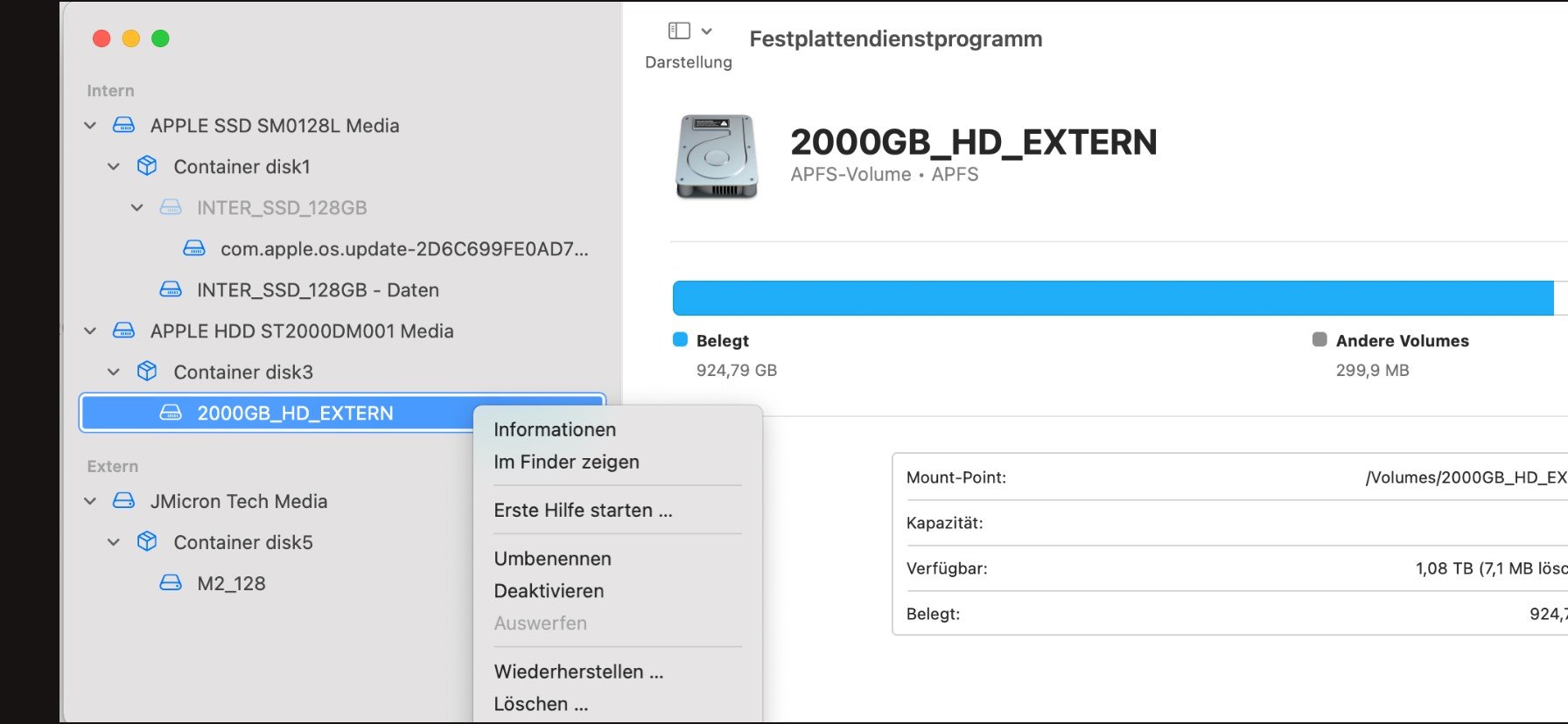The width and height of the screenshot is (1568, 724).
Task: Click the APPLE SSD SM0128L Media disk icon
Action: click(x=124, y=125)
